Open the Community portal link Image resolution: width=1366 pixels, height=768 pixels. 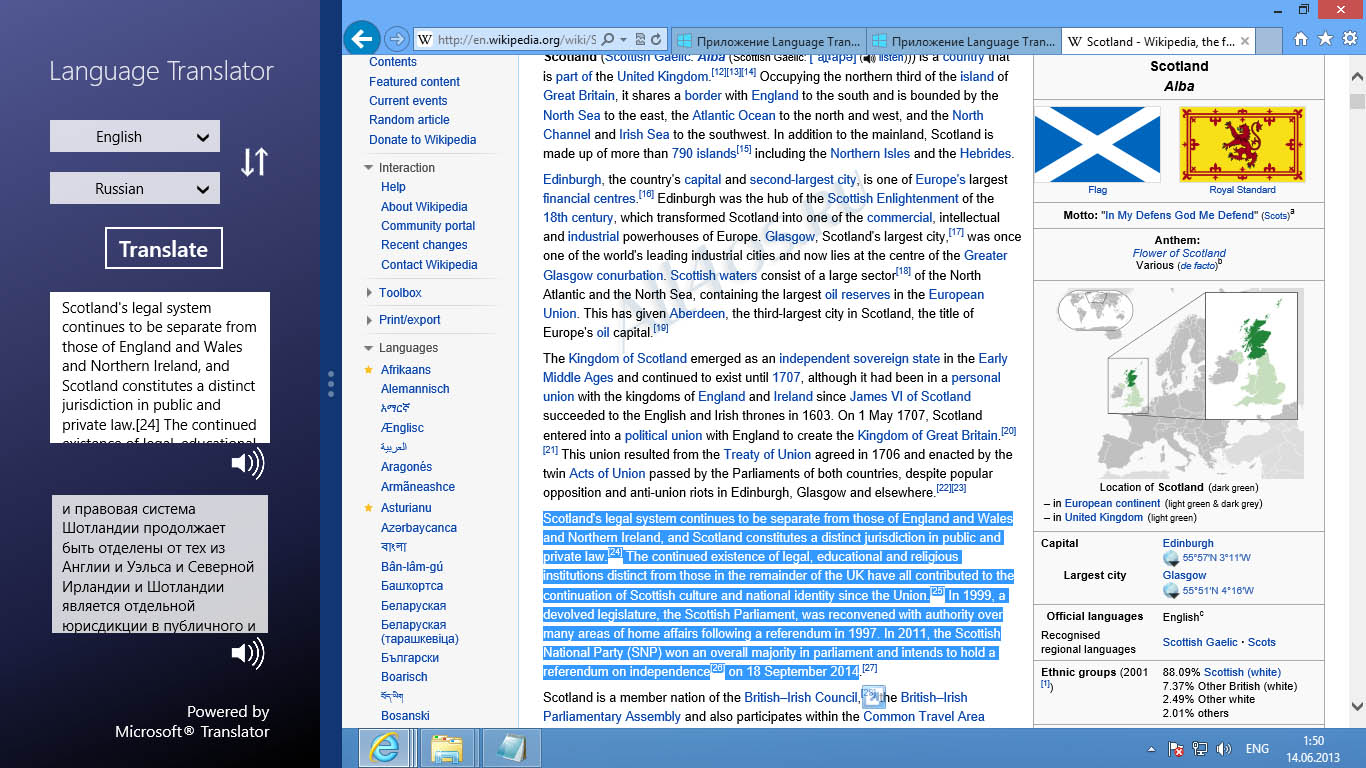coord(428,226)
